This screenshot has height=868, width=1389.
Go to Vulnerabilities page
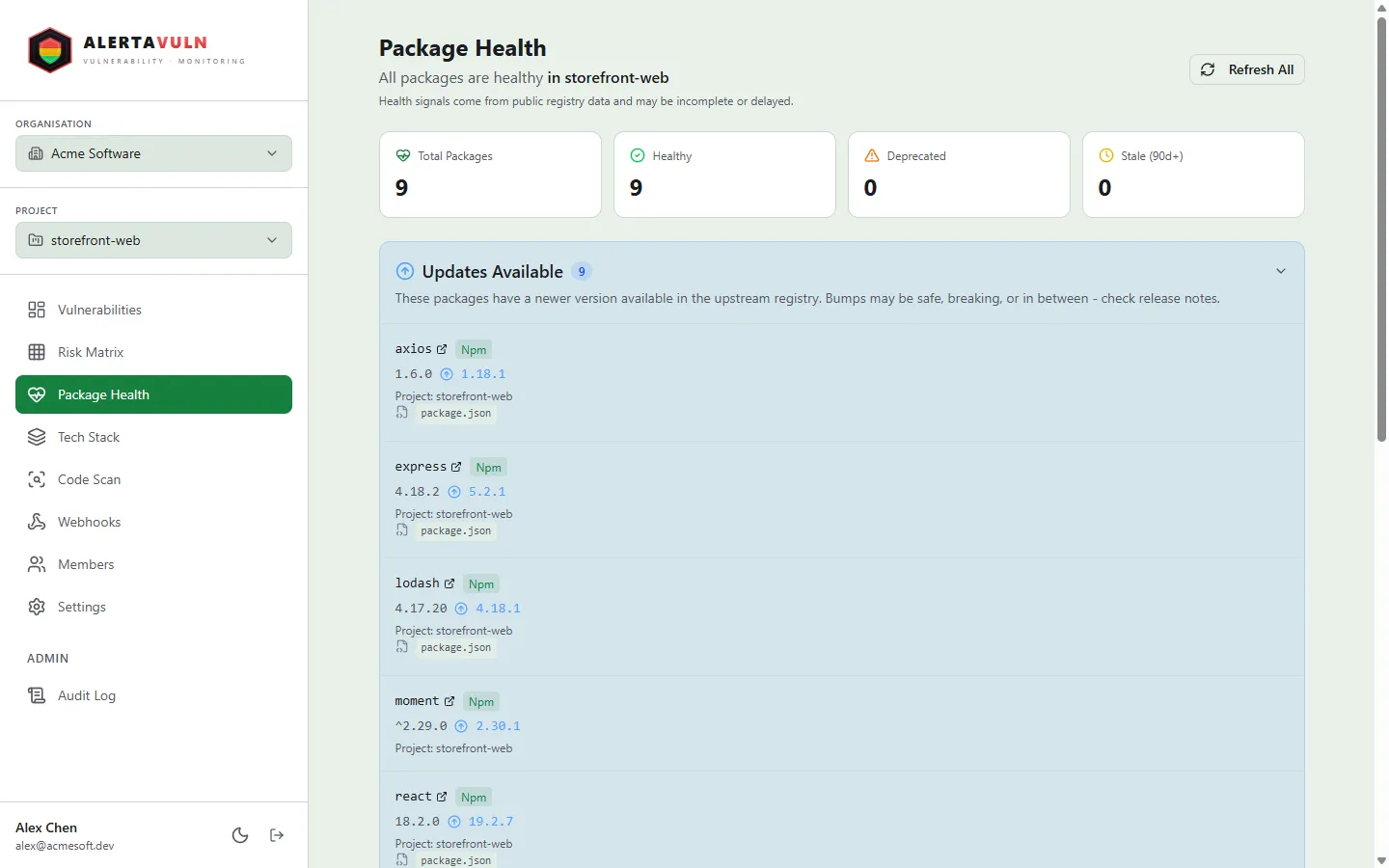(153, 310)
